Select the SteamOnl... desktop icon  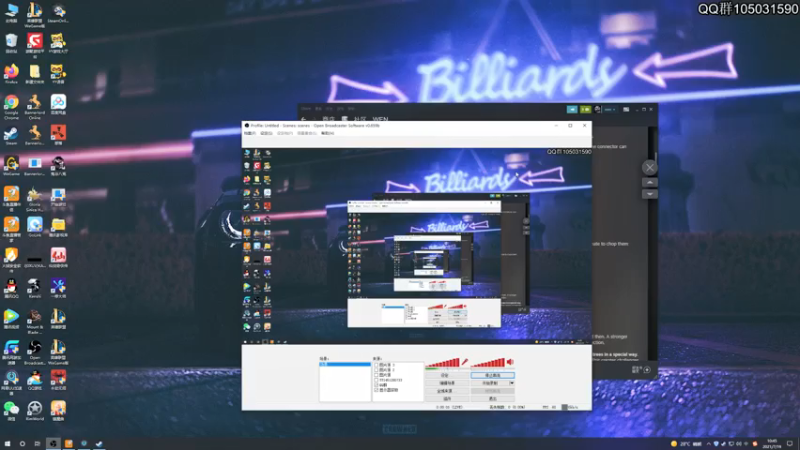click(x=58, y=13)
